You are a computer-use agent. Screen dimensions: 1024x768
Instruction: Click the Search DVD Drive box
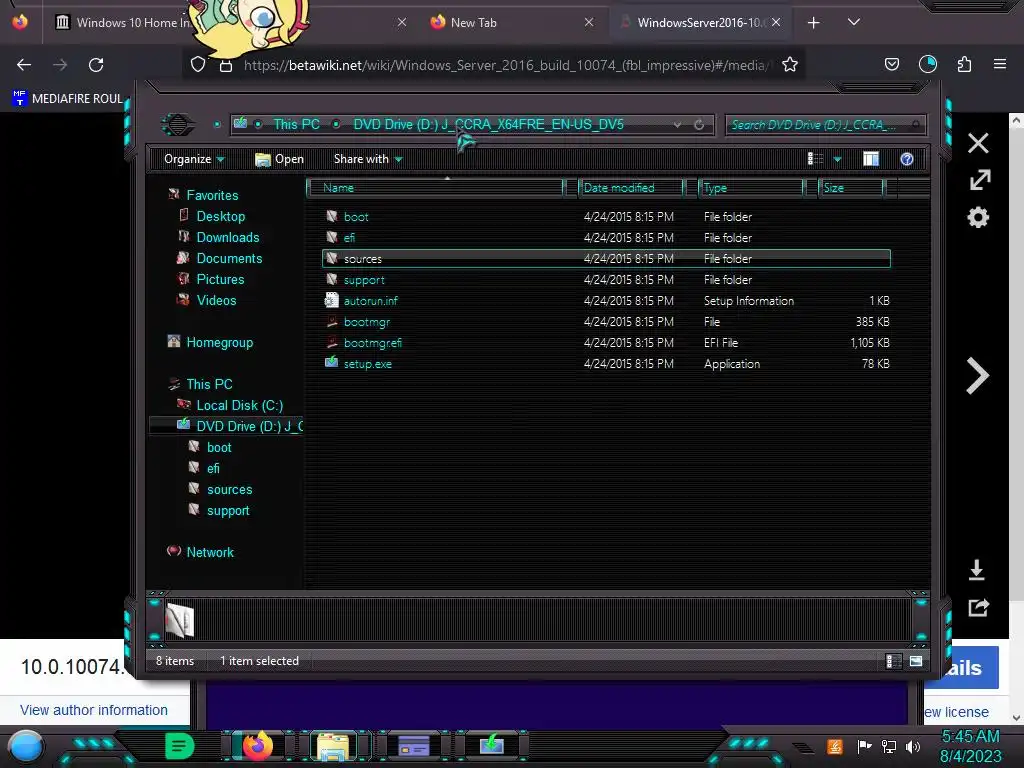point(825,125)
